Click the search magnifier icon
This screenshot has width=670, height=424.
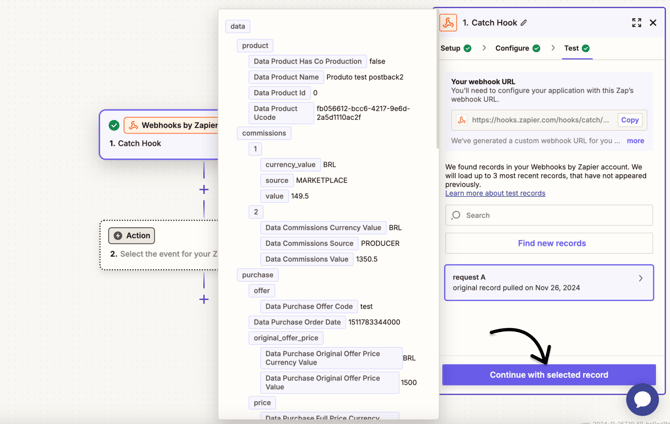pyautogui.click(x=456, y=215)
